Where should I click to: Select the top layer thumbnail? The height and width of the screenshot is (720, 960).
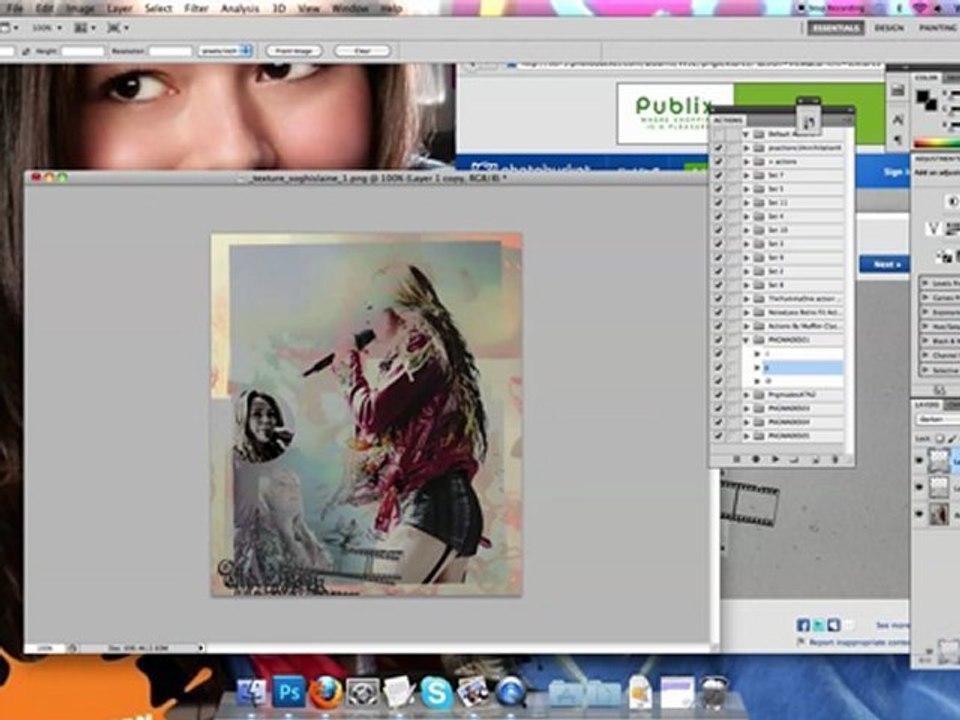point(939,460)
